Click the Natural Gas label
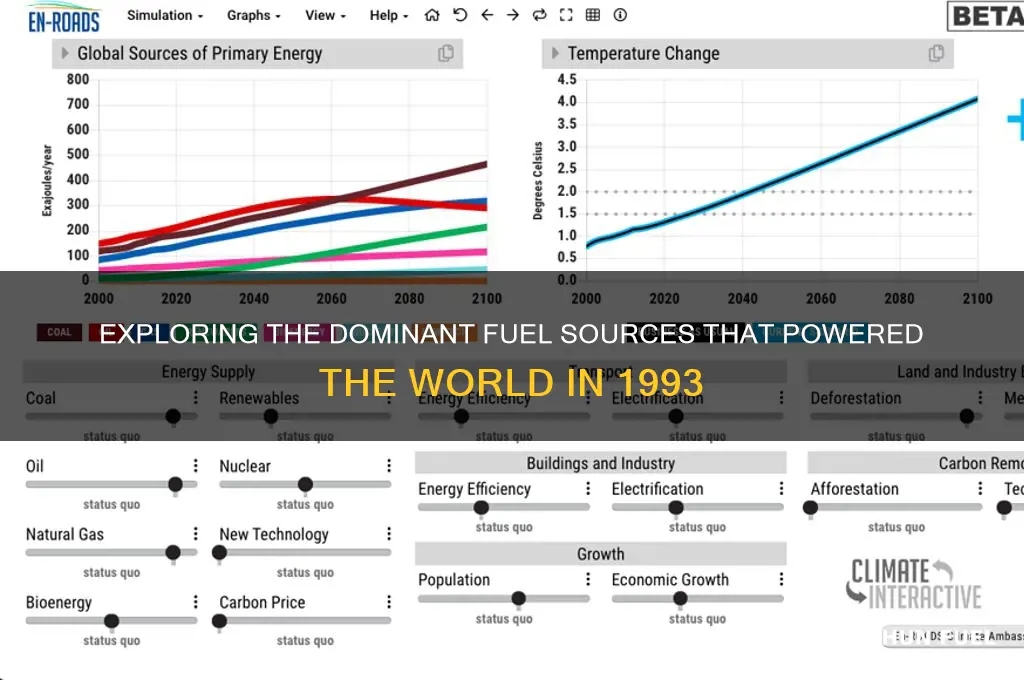The height and width of the screenshot is (680, 1024). pyautogui.click(x=65, y=534)
